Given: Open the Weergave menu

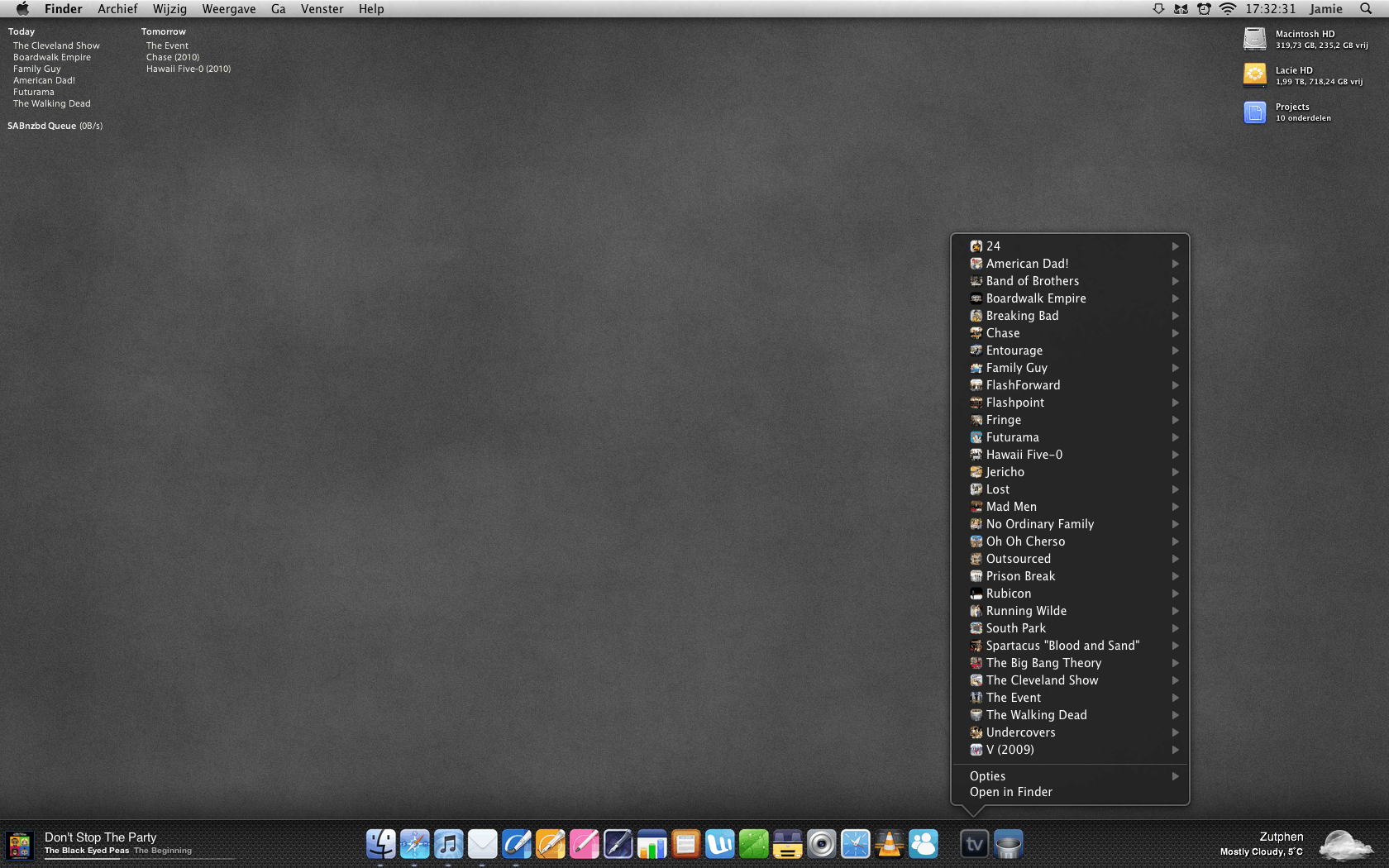Looking at the screenshot, I should (228, 9).
